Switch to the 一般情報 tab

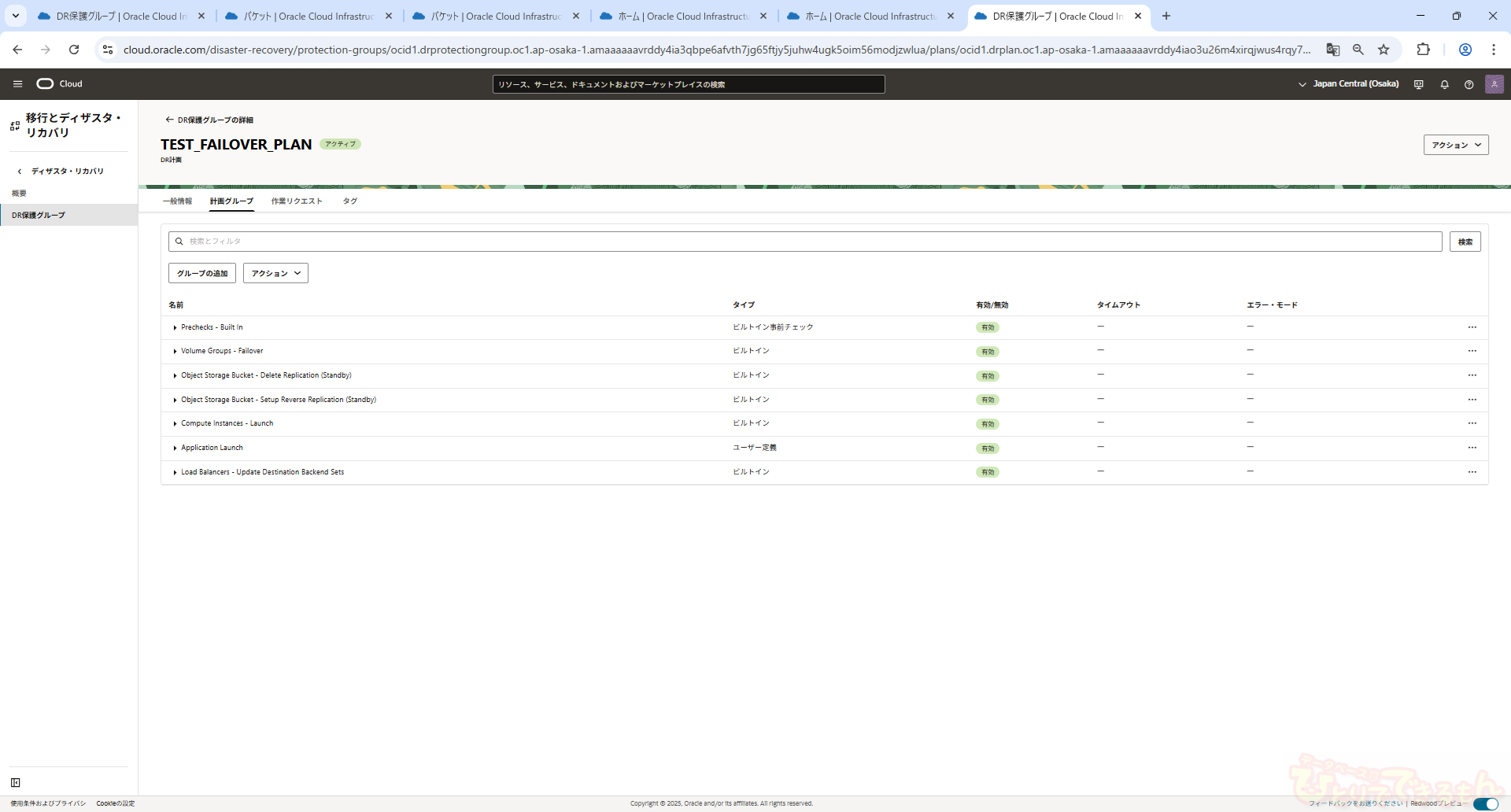point(177,201)
